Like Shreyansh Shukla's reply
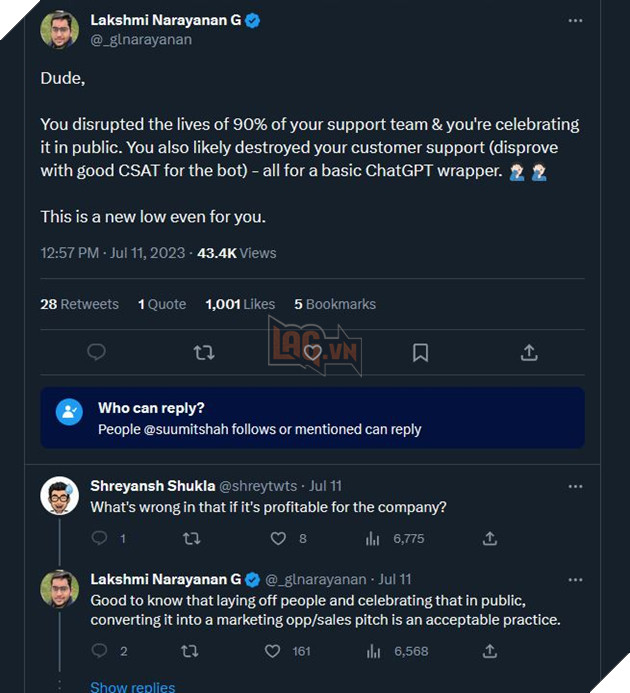 pos(279,538)
